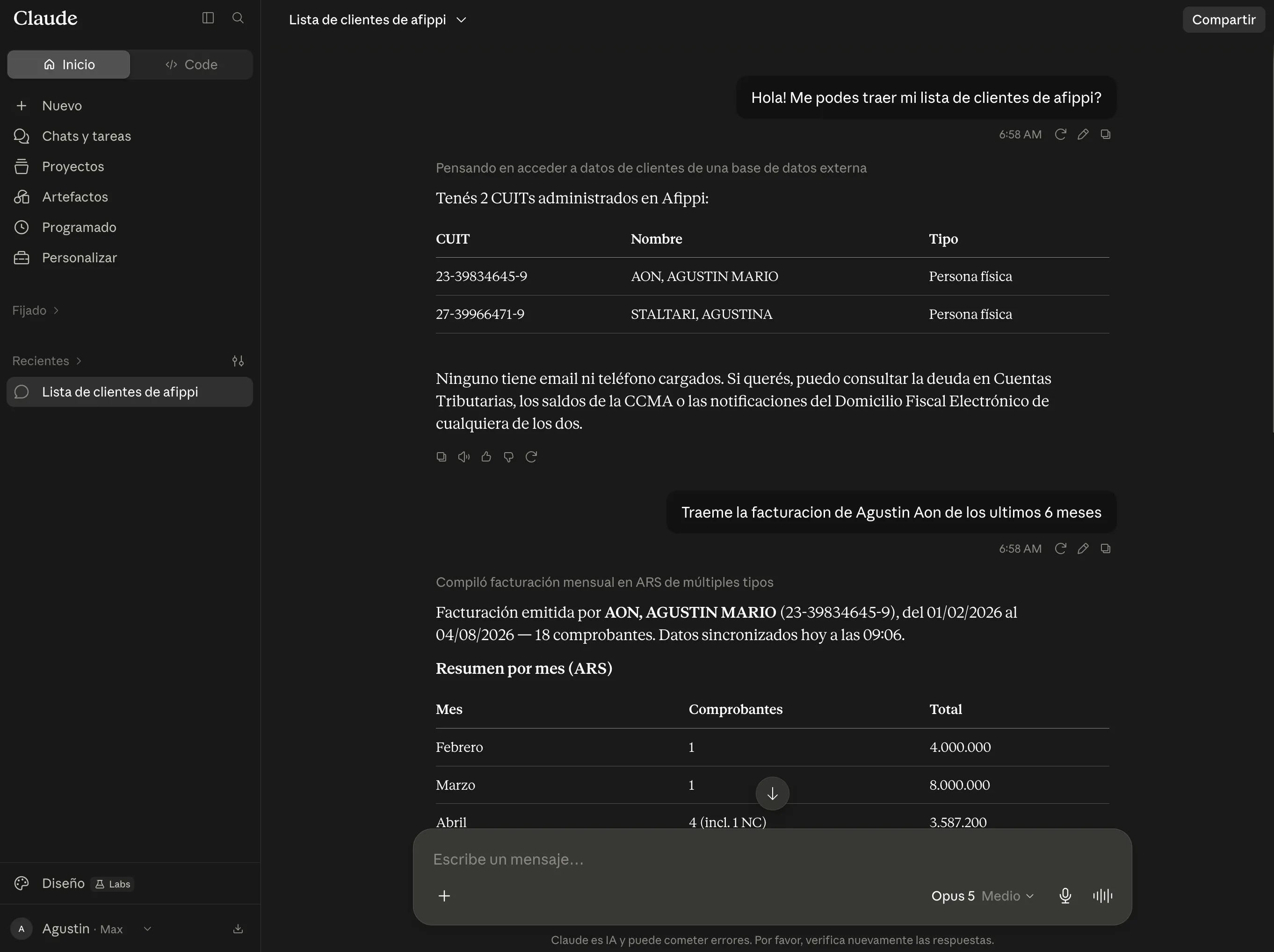Click the total 4.000.000

coord(960,748)
